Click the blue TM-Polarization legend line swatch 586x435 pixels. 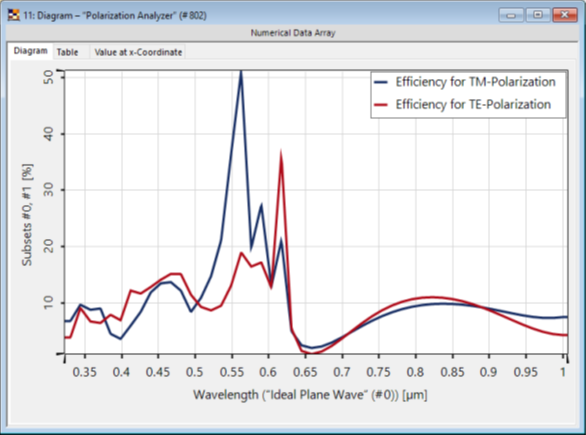tap(381, 82)
